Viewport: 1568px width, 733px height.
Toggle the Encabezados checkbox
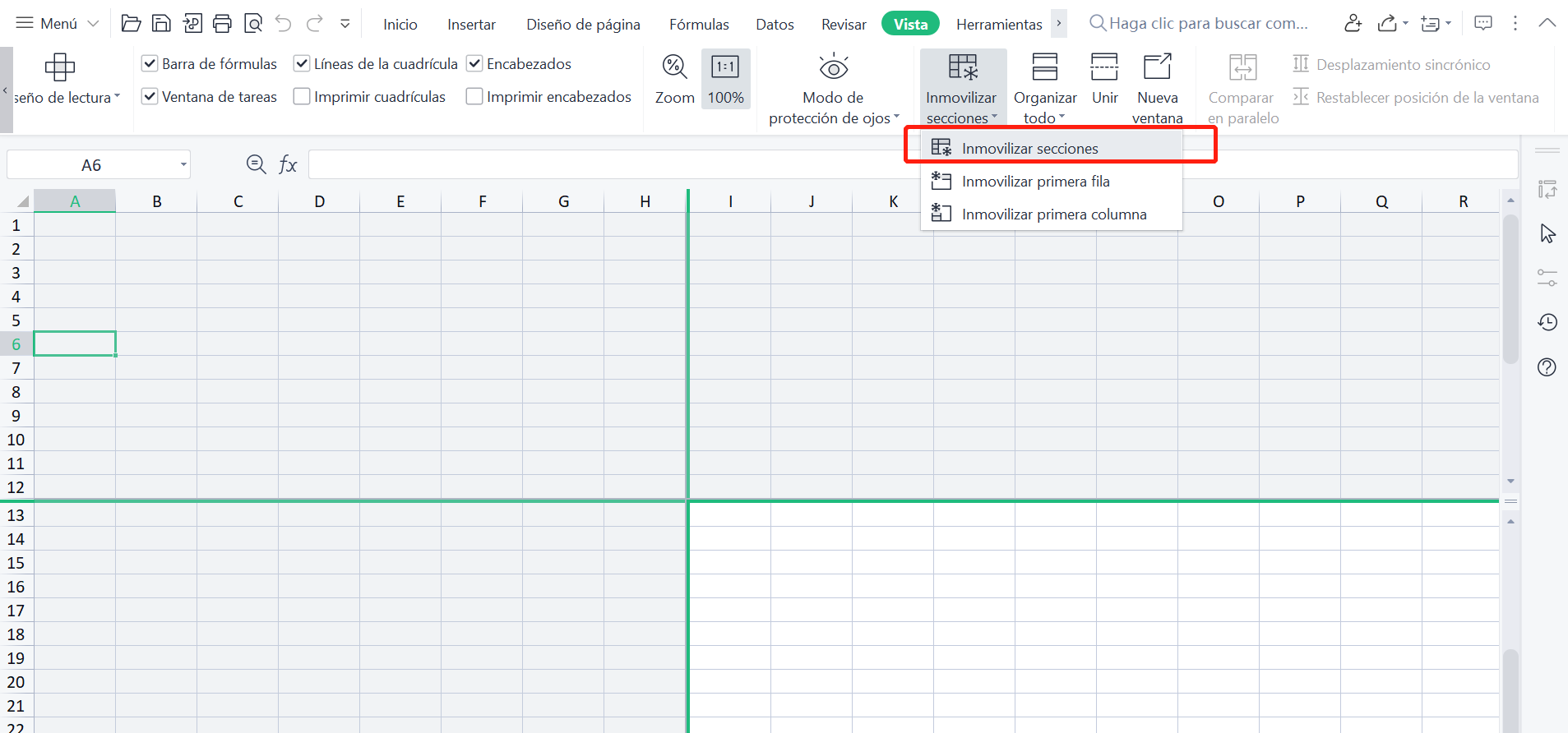tap(474, 63)
